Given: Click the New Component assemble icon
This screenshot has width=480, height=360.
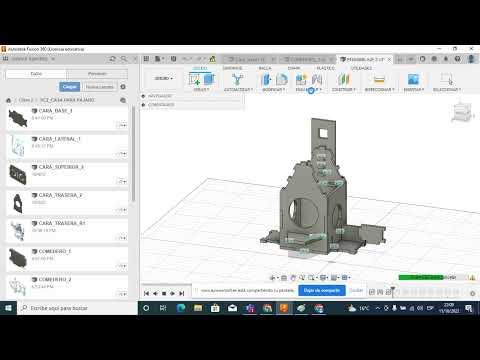Looking at the screenshot, I should coord(301,79).
